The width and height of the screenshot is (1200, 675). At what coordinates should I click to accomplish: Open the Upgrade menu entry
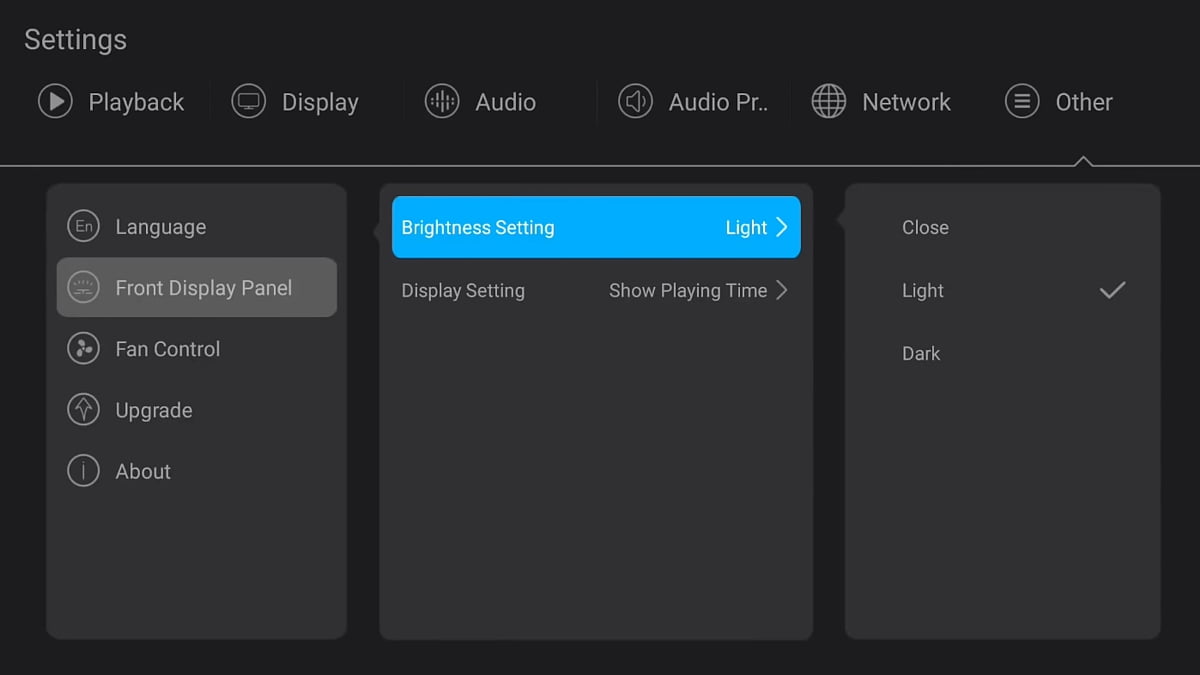click(154, 410)
